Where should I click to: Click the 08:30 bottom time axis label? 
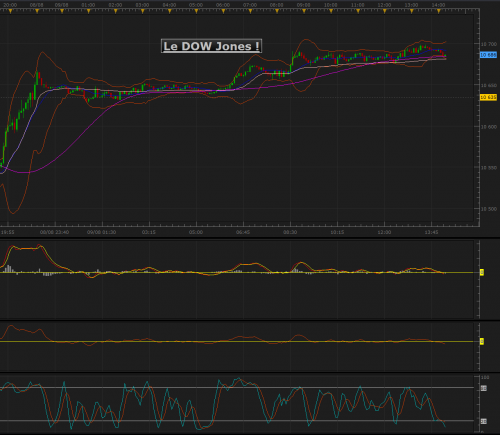290,232
